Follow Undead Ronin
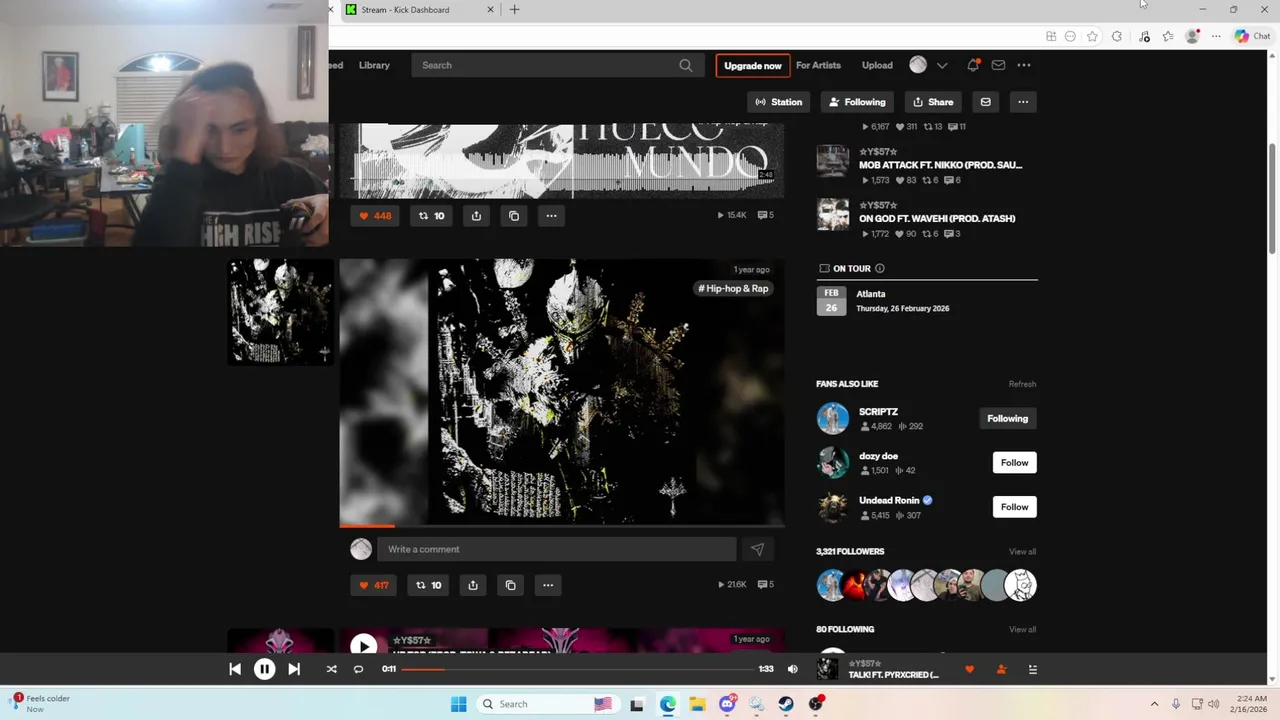The width and height of the screenshot is (1280, 720). click(x=1014, y=507)
